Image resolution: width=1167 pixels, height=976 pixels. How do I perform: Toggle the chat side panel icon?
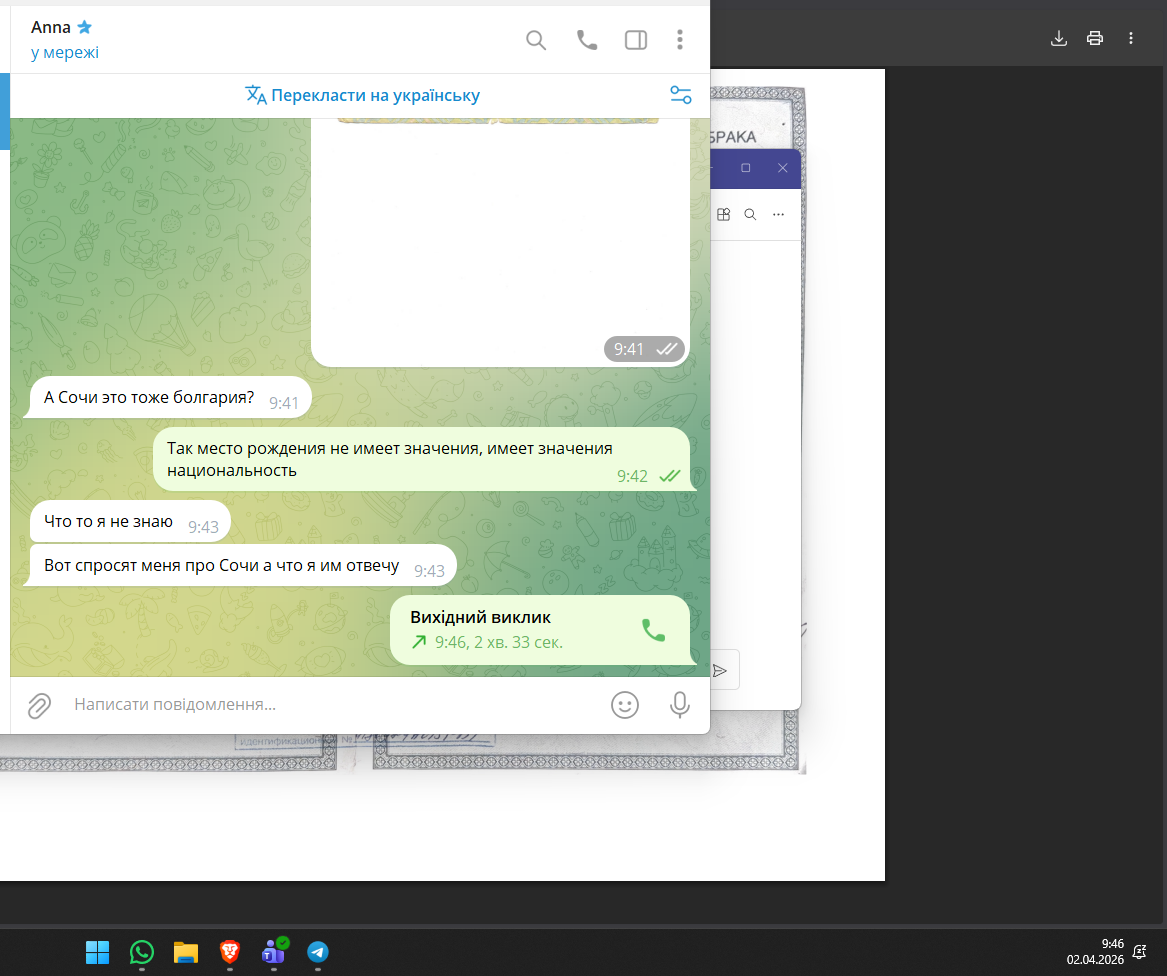[x=636, y=40]
